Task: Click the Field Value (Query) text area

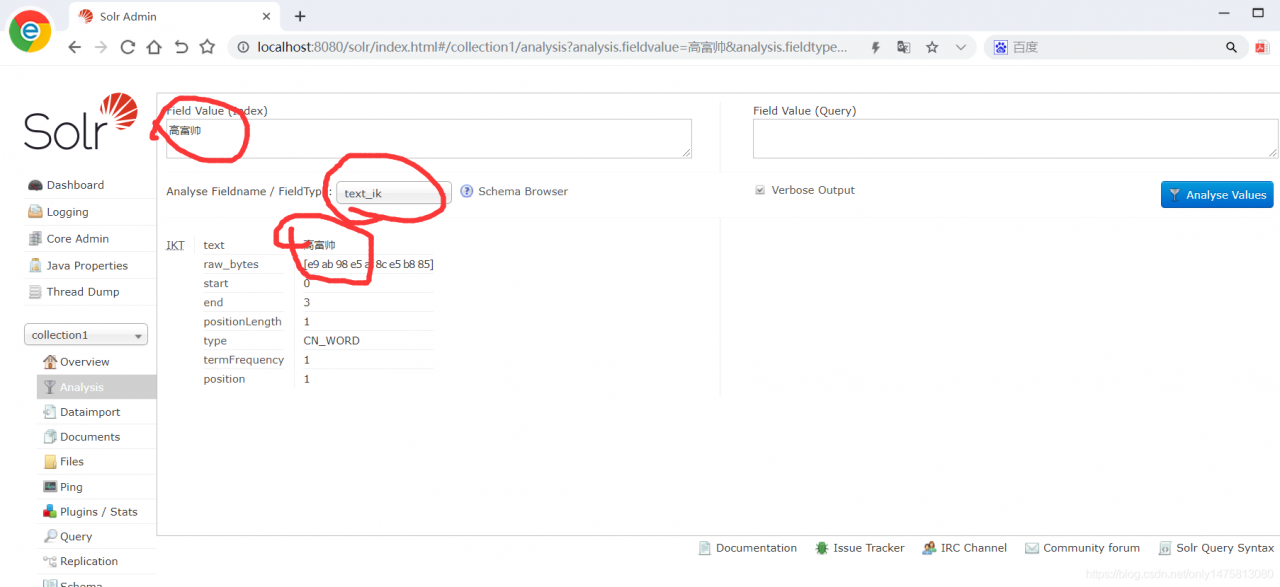Action: (1015, 139)
